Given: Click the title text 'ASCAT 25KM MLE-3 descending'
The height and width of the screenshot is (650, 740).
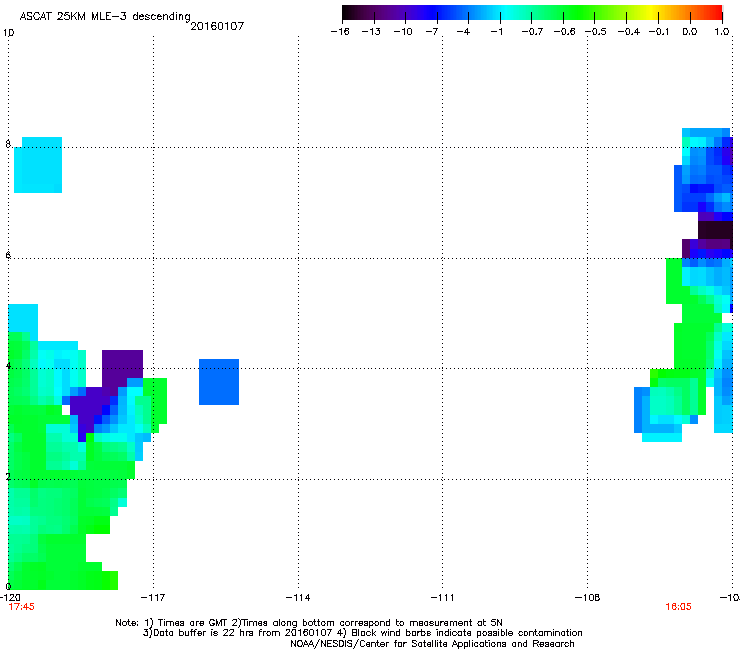Looking at the screenshot, I should (105, 16).
